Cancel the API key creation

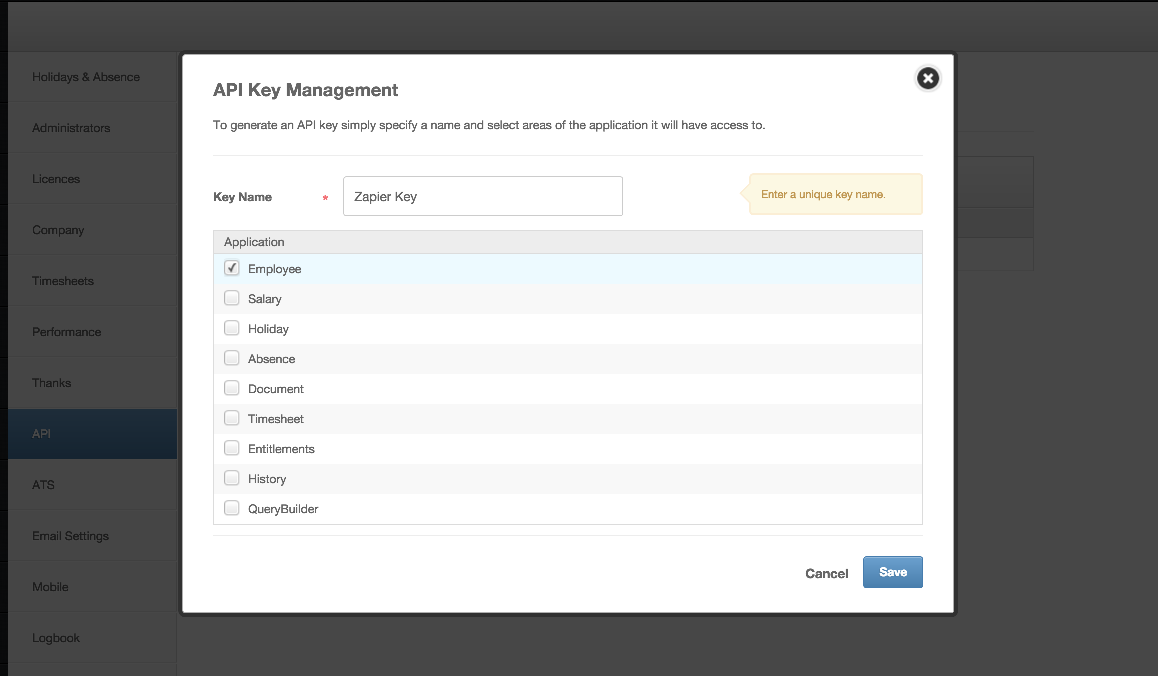(826, 573)
